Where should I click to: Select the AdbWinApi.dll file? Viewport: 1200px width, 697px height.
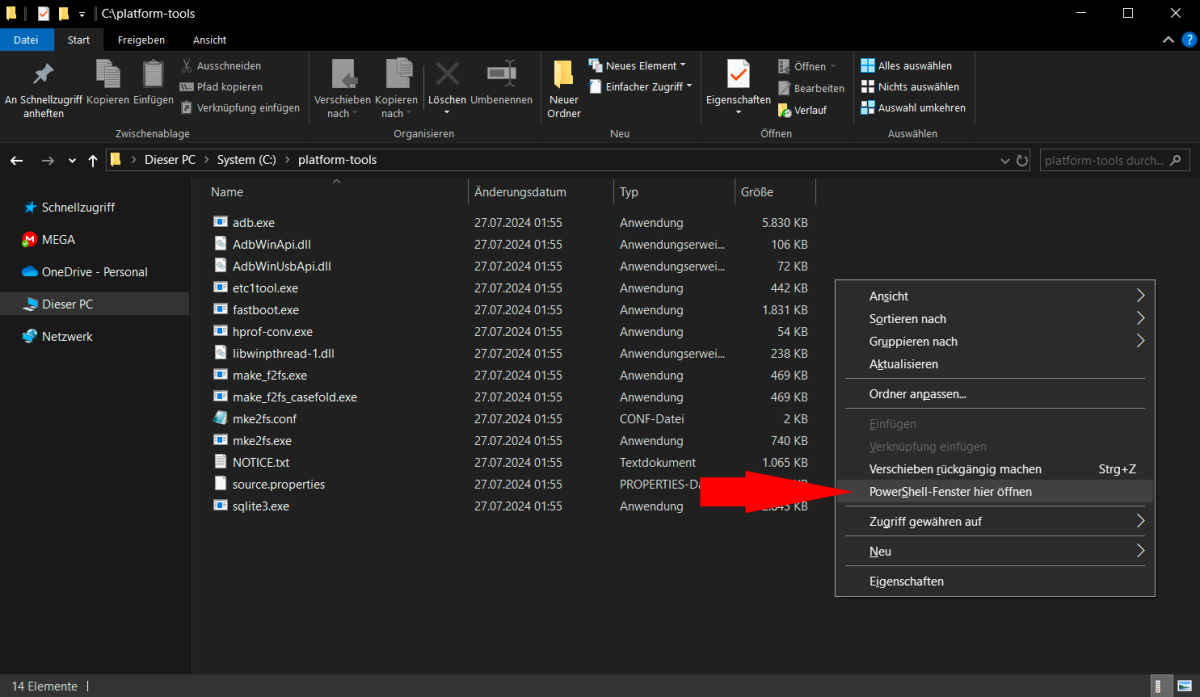(x=271, y=245)
